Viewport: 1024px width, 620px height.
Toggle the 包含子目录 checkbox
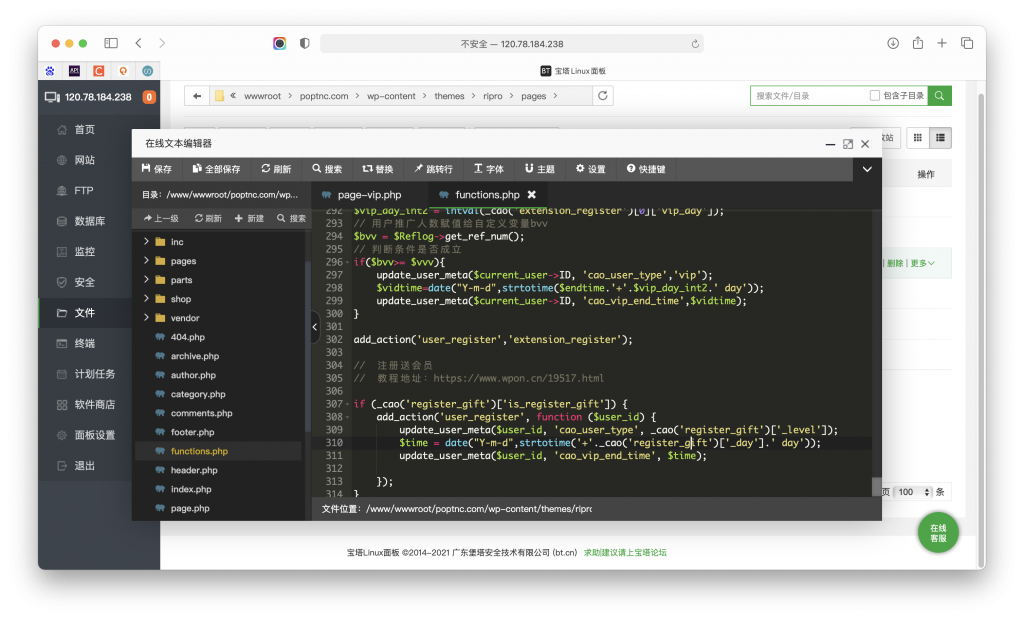coord(875,96)
